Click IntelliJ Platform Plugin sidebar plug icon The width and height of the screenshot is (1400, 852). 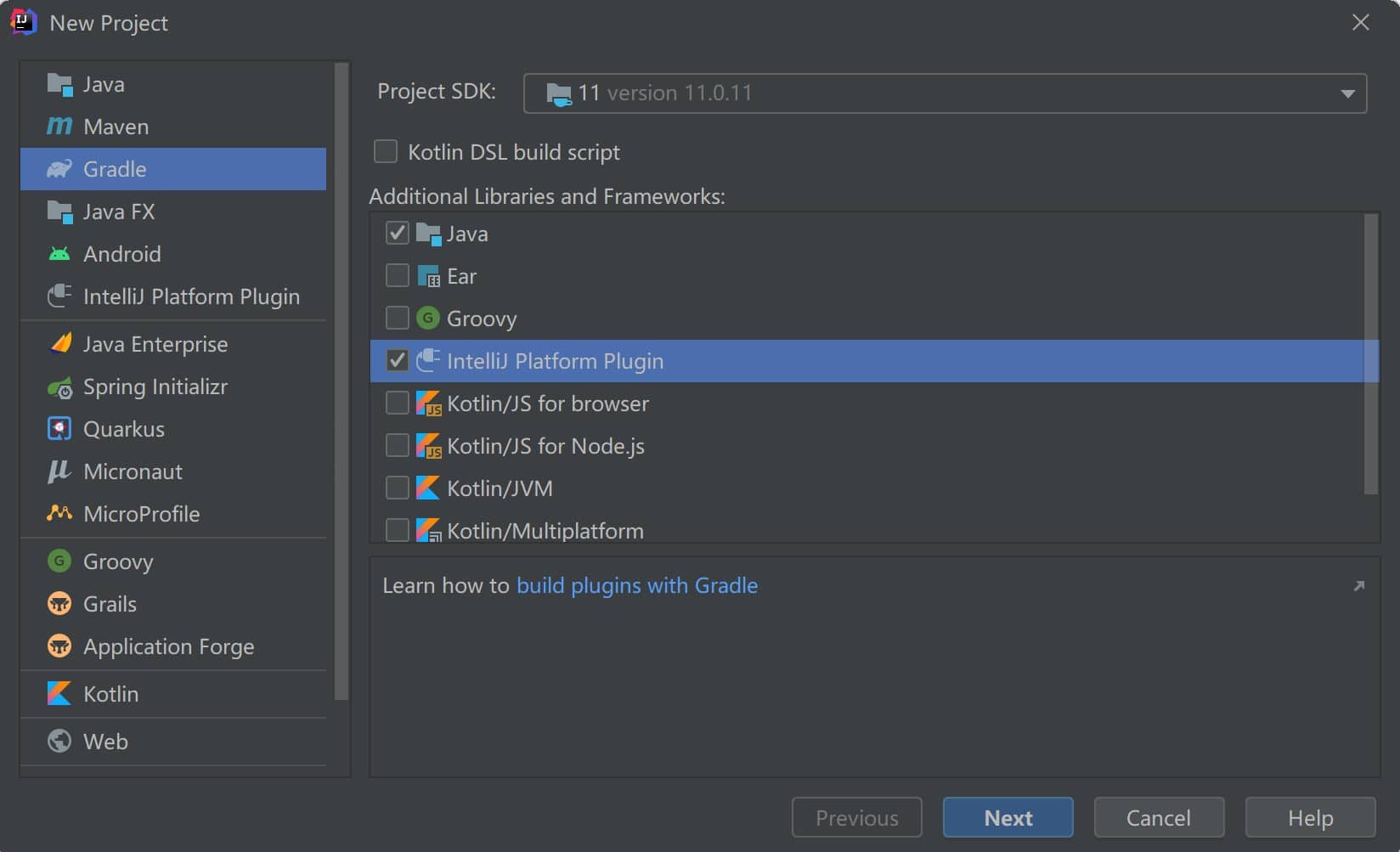pyautogui.click(x=59, y=296)
